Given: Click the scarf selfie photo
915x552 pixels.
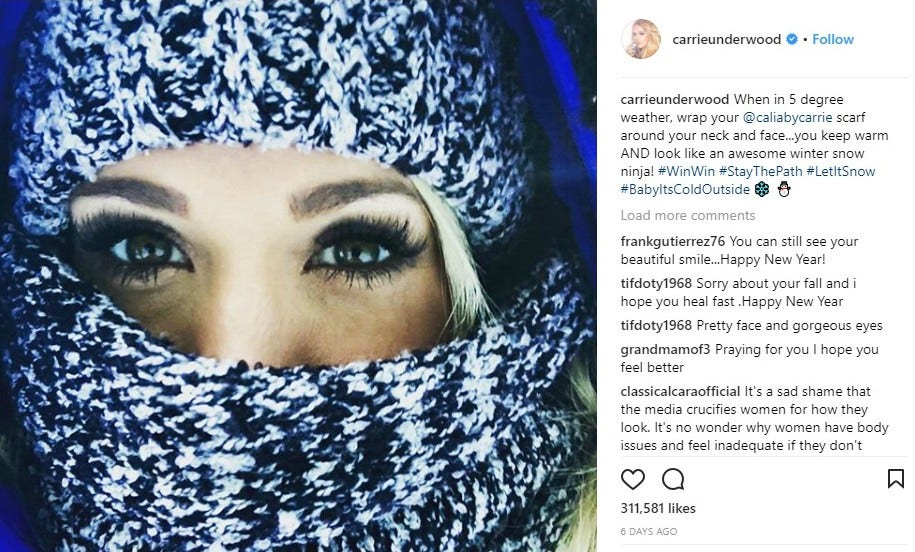Looking at the screenshot, I should coord(298,276).
